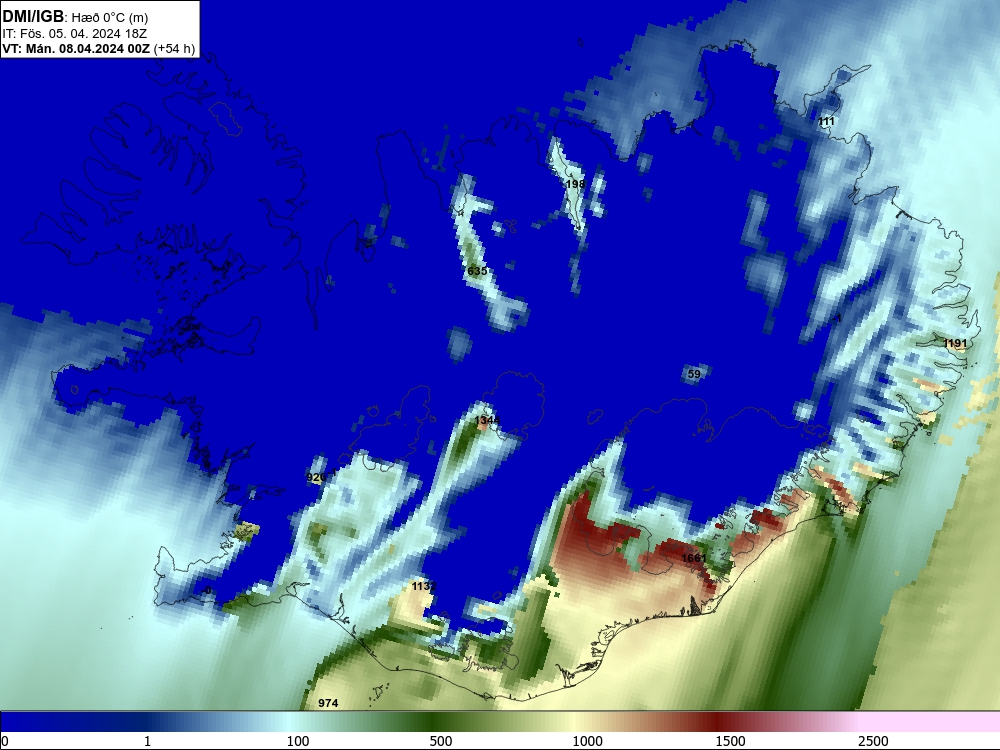Image resolution: width=1000 pixels, height=750 pixels.
Task: Click the map value 59
Action: click(694, 374)
